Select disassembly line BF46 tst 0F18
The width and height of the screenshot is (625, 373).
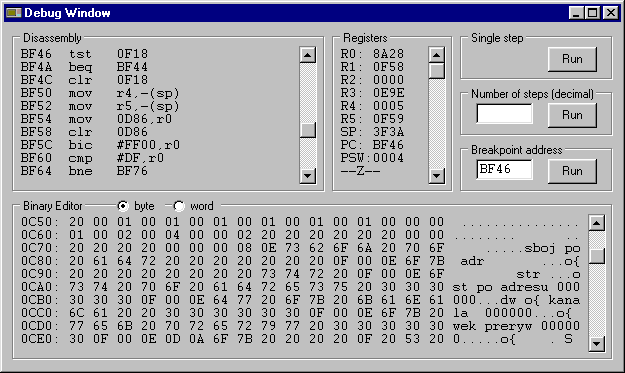point(85,54)
